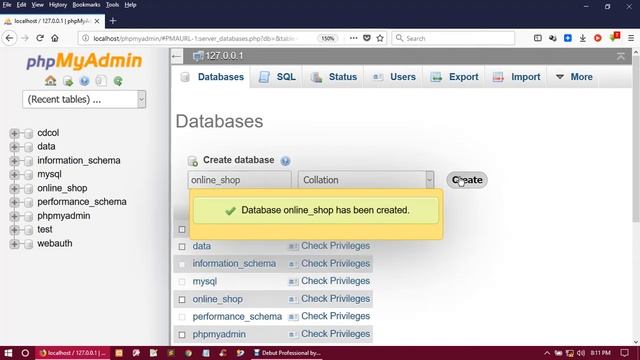Screen dimensions: 640x360
Task: Open the documentation help icon in sidebar
Action: coord(84,81)
